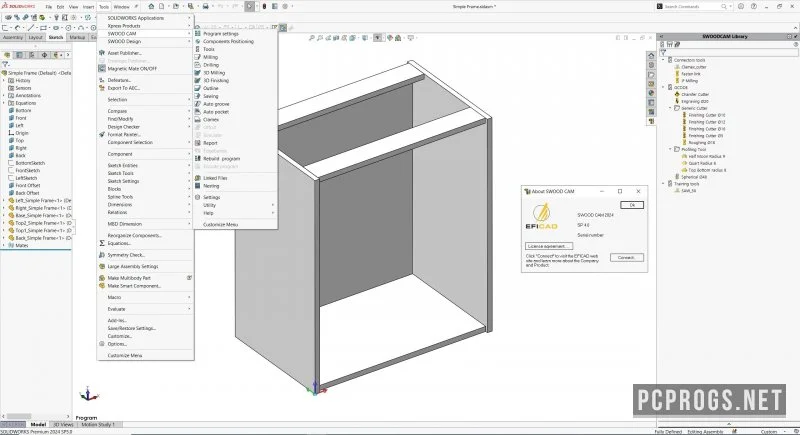The height and width of the screenshot is (435, 800).
Task: Click License agreement button
Action: (x=549, y=246)
